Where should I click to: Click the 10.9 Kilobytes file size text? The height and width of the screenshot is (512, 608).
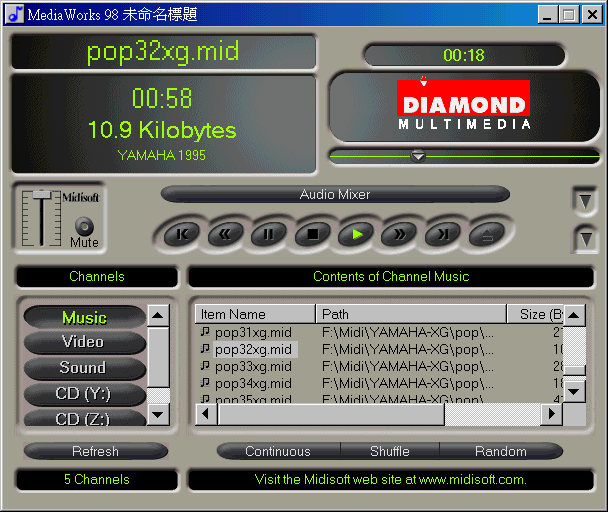[x=162, y=130]
